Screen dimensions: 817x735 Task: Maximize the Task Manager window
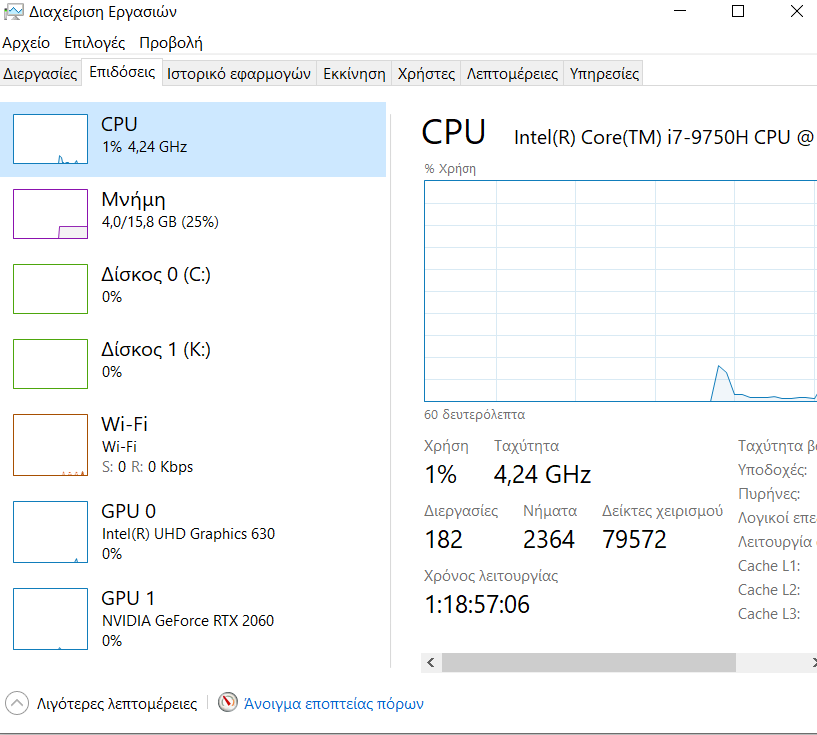pos(738,12)
